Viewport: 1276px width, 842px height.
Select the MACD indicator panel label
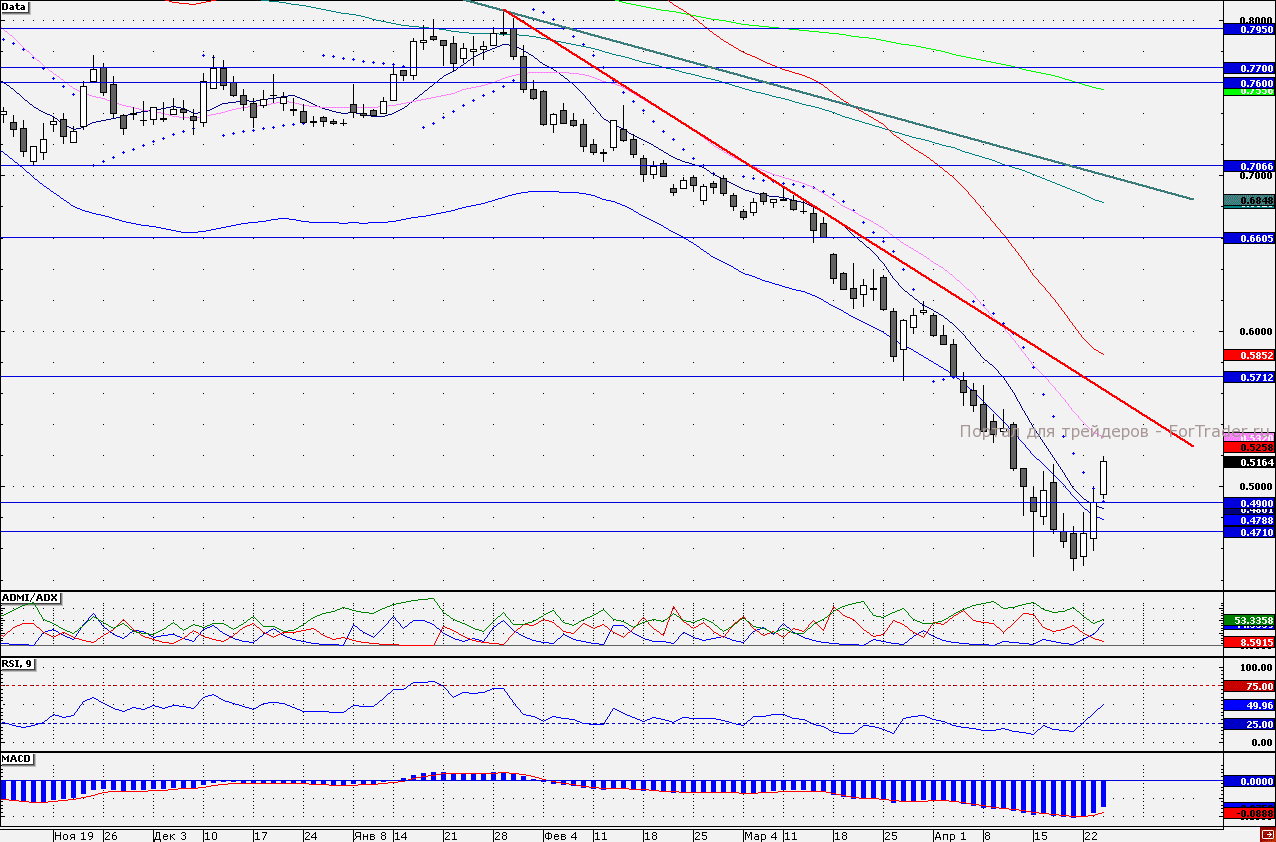(17, 758)
